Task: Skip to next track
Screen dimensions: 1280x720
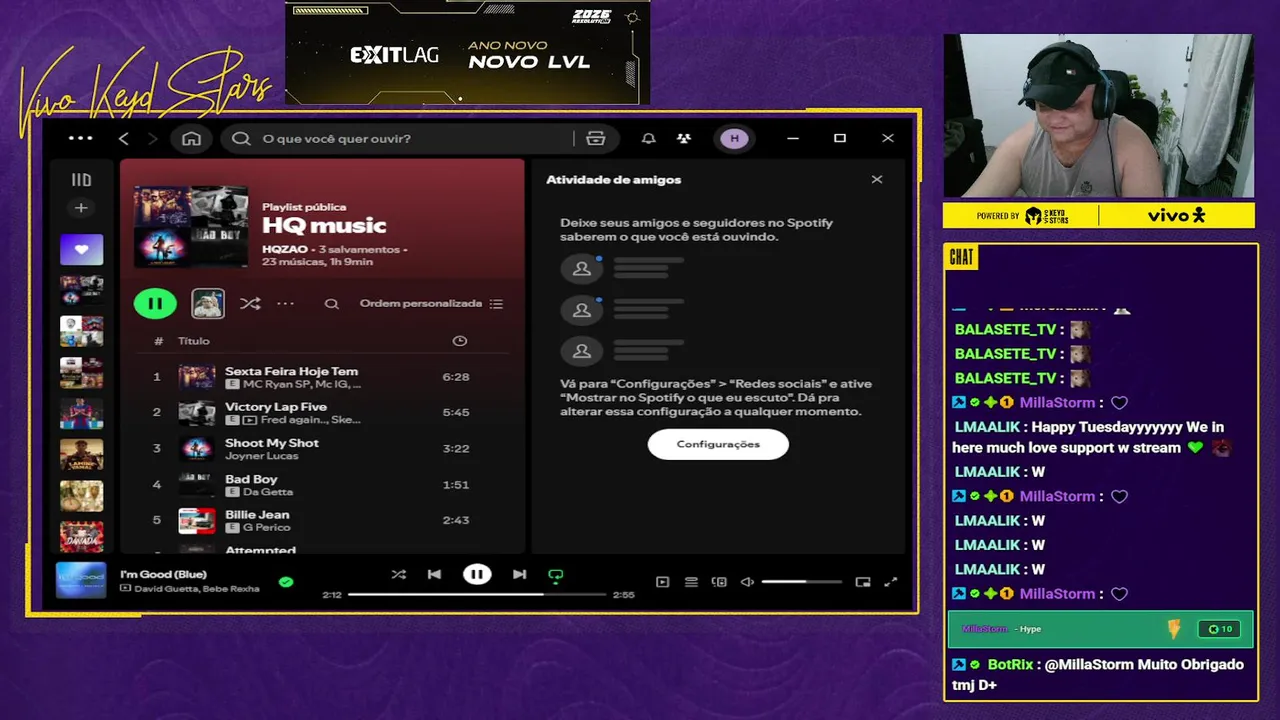Action: (x=519, y=574)
